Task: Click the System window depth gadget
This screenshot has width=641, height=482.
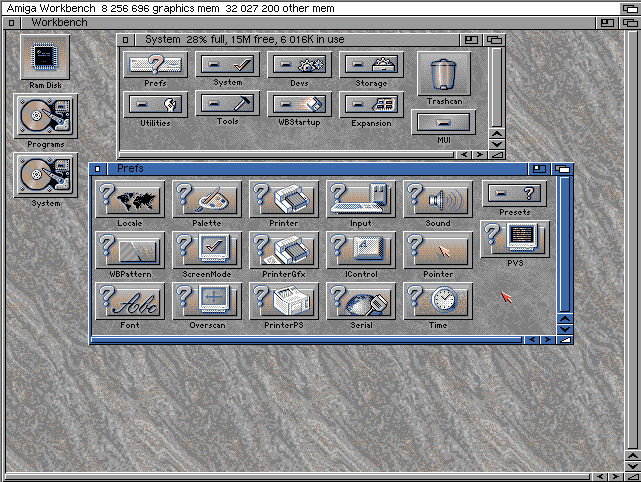Action: pyautogui.click(x=494, y=40)
